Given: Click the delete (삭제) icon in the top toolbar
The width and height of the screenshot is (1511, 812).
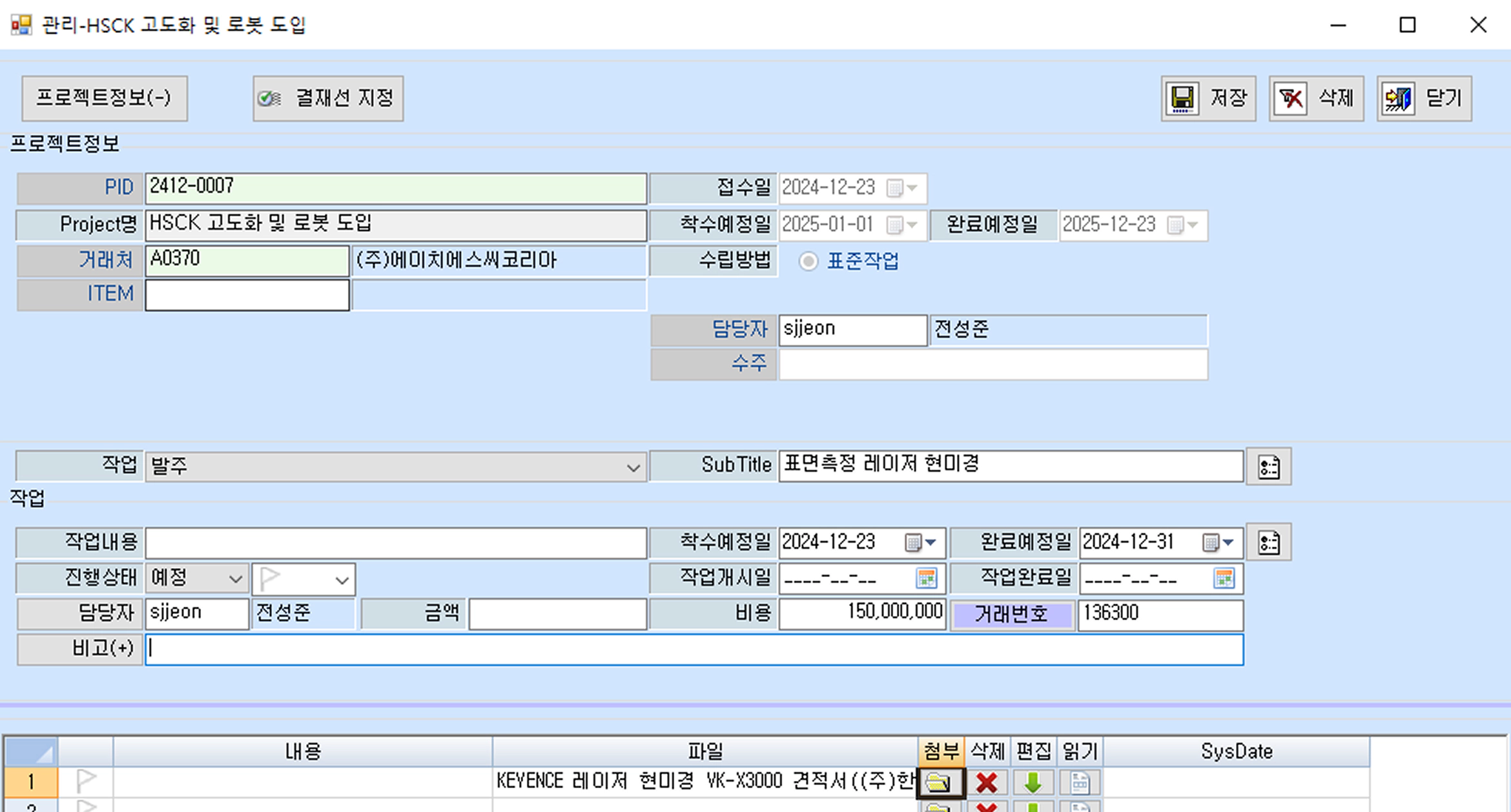Looking at the screenshot, I should click(1290, 99).
